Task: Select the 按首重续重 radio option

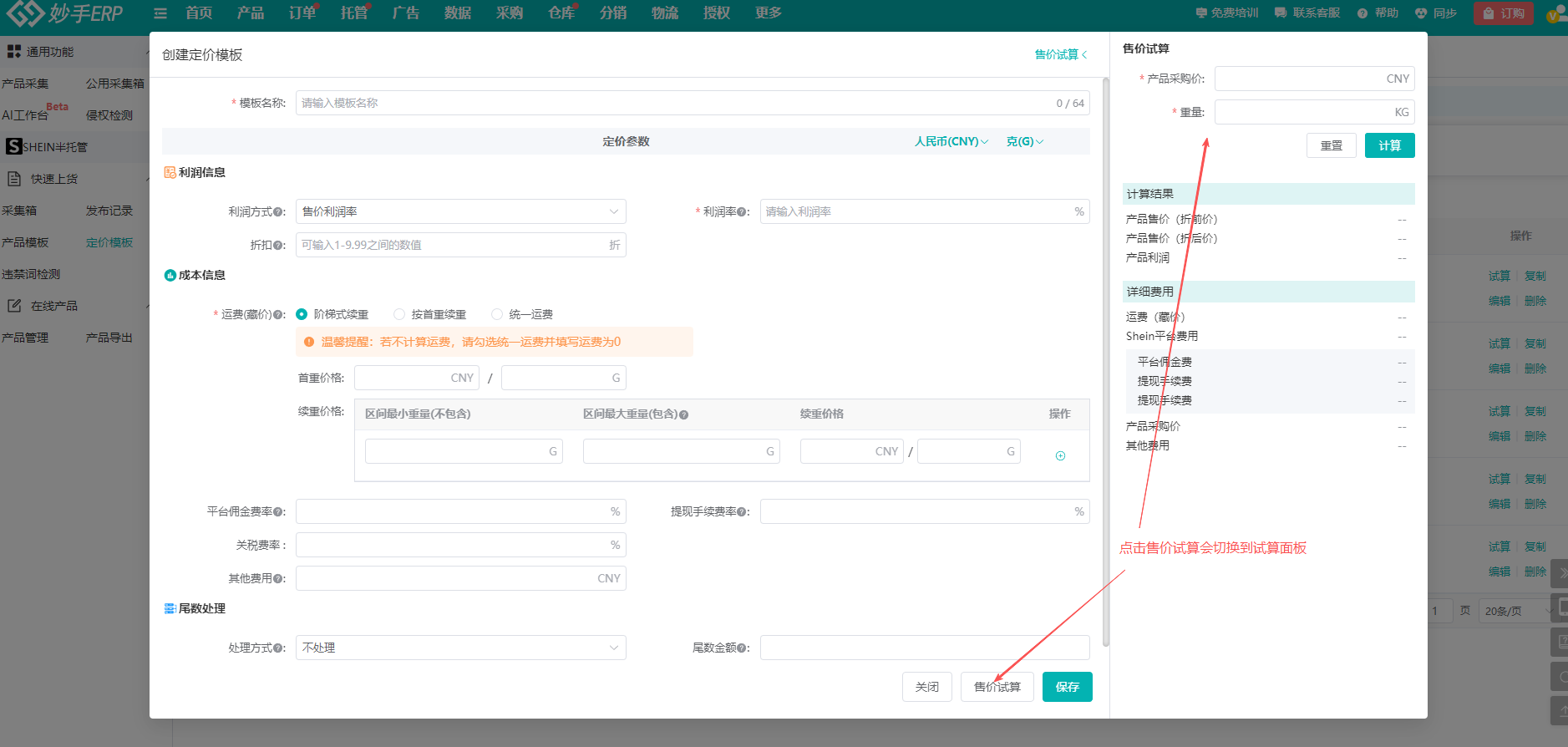Action: [399, 314]
